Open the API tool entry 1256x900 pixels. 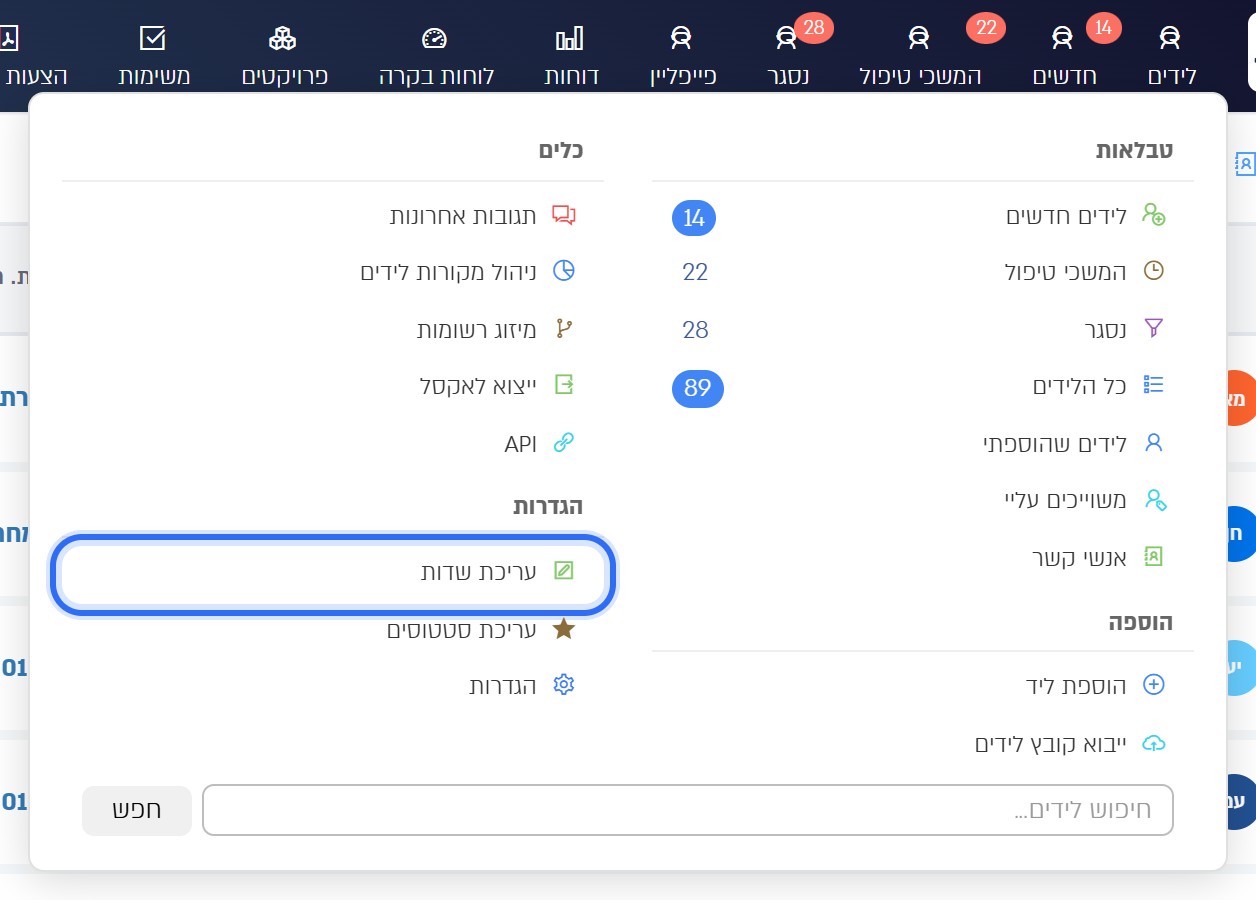click(x=521, y=444)
